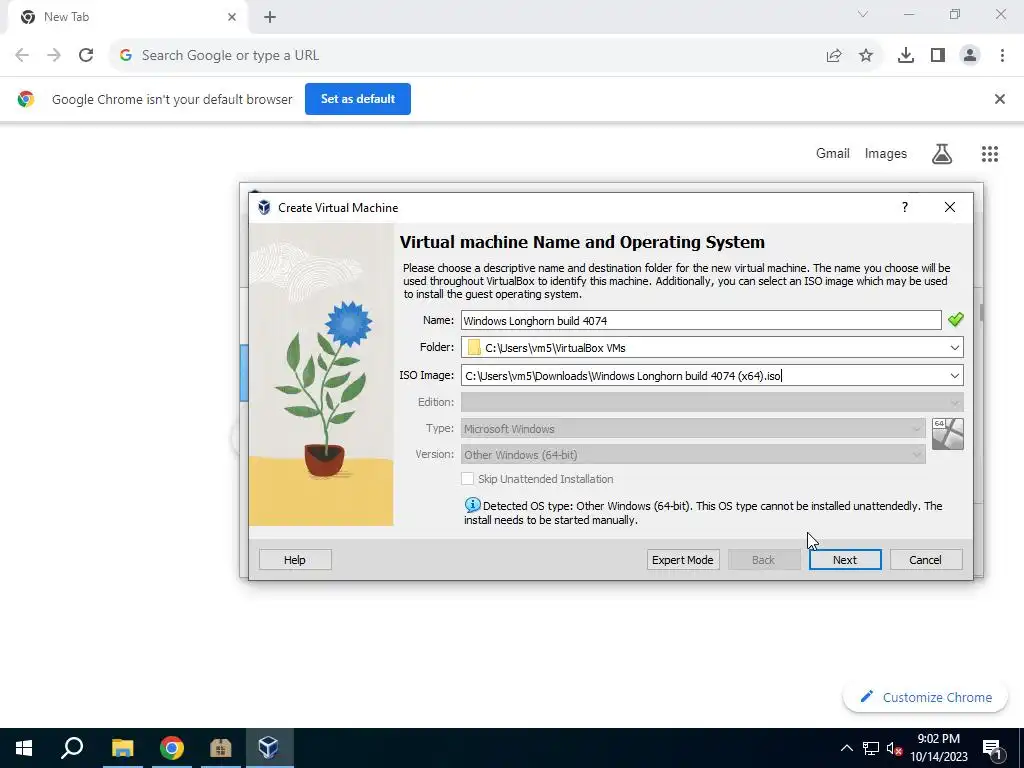Open Chrome three-dot menu
Screen dimensions: 1024x768
click(x=1002, y=56)
